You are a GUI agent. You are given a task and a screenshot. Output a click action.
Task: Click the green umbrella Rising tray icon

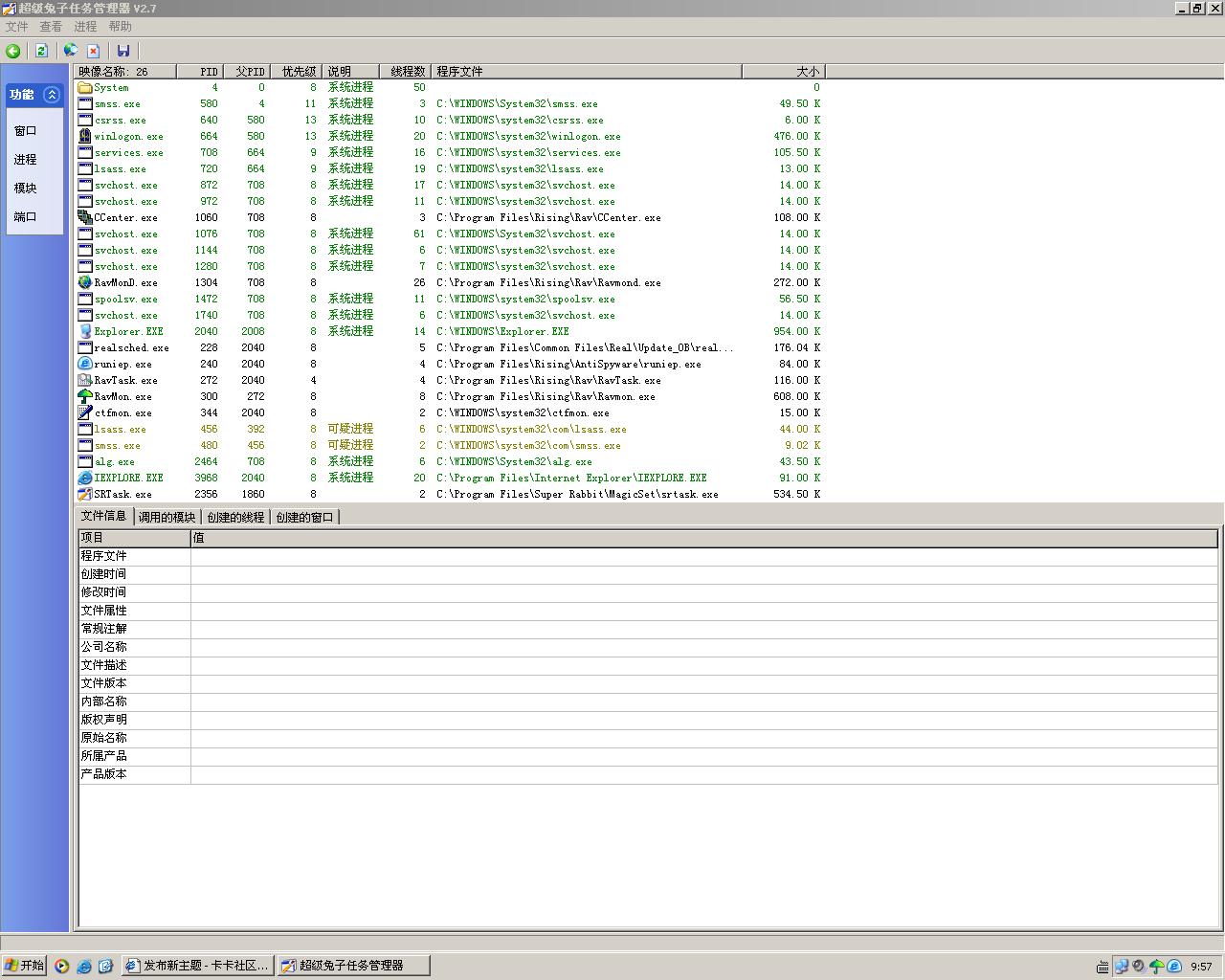tap(1156, 967)
